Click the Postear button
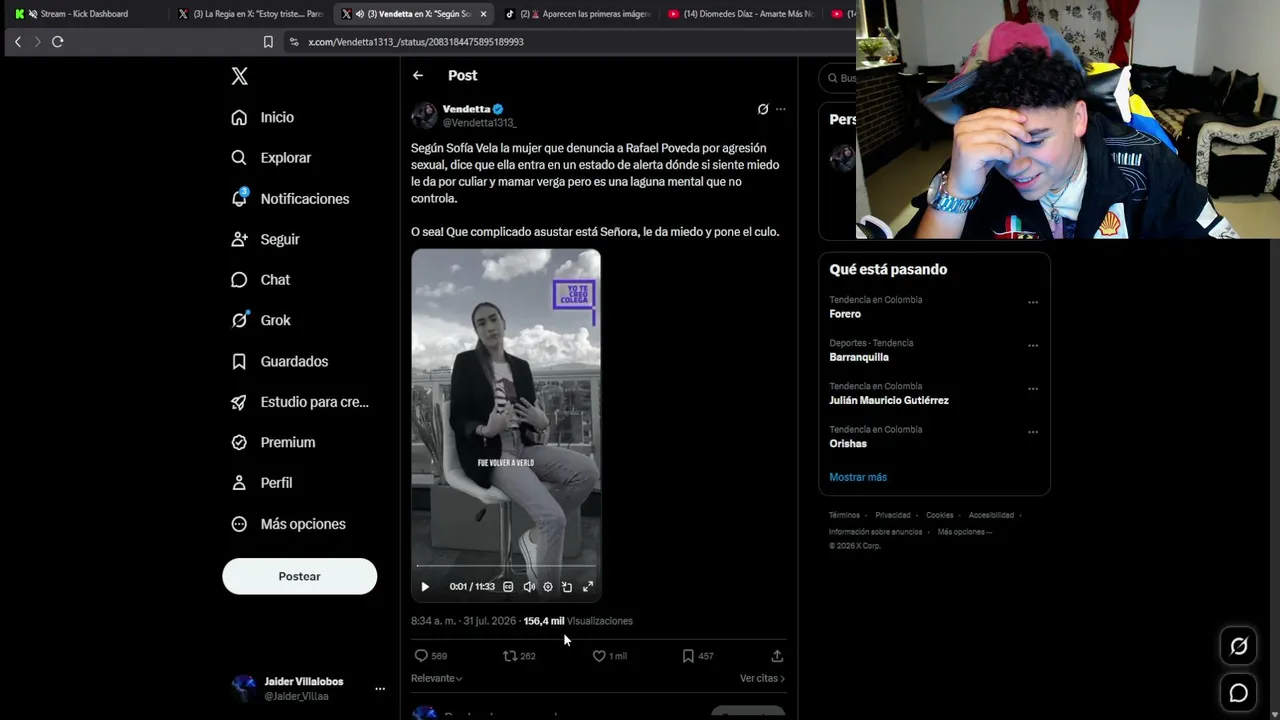Image resolution: width=1280 pixels, height=720 pixels. coord(300,576)
